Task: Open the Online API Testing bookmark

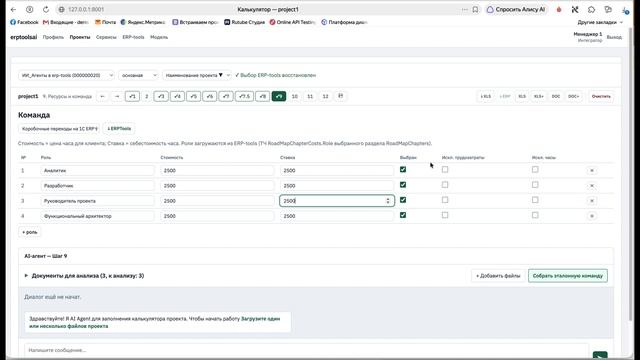Action: coord(293,22)
